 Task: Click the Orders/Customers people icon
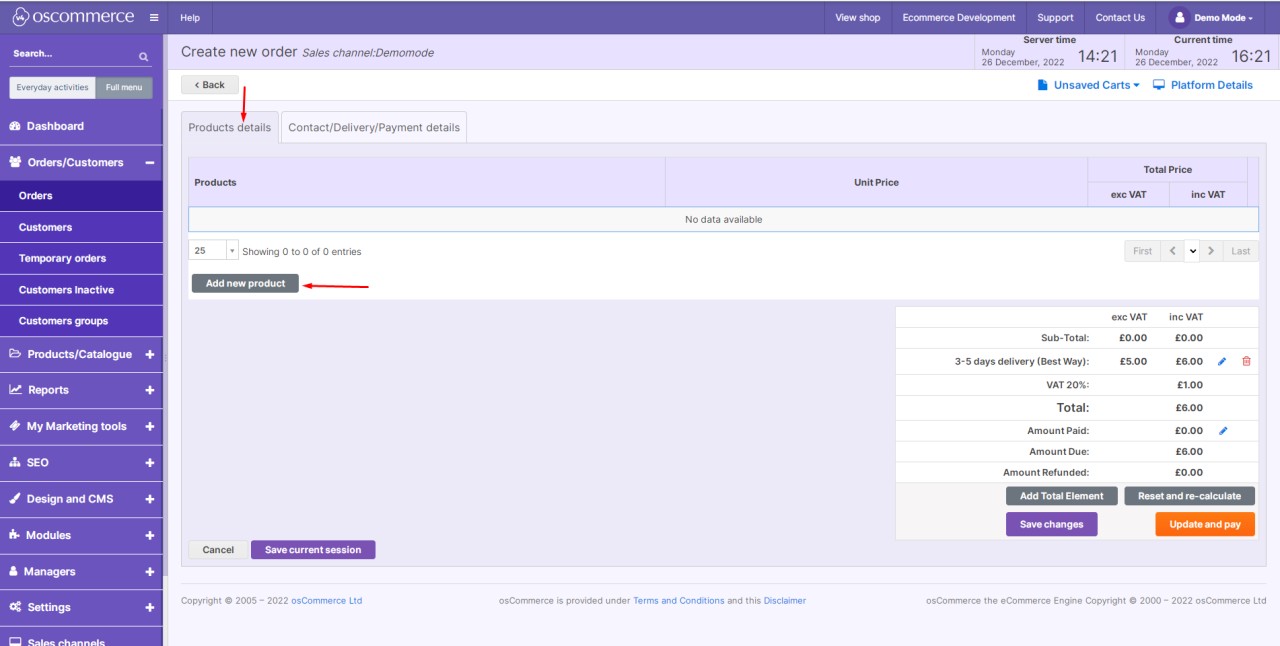[x=15, y=162]
